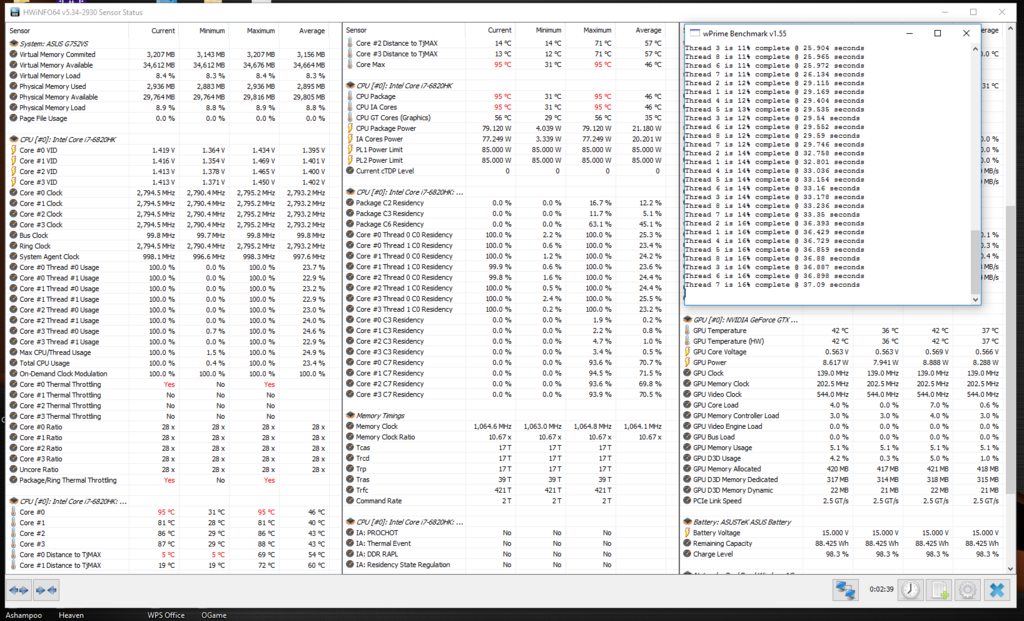Click the Core #0 VID voltage icon
This screenshot has height=621, width=1024.
13,149
